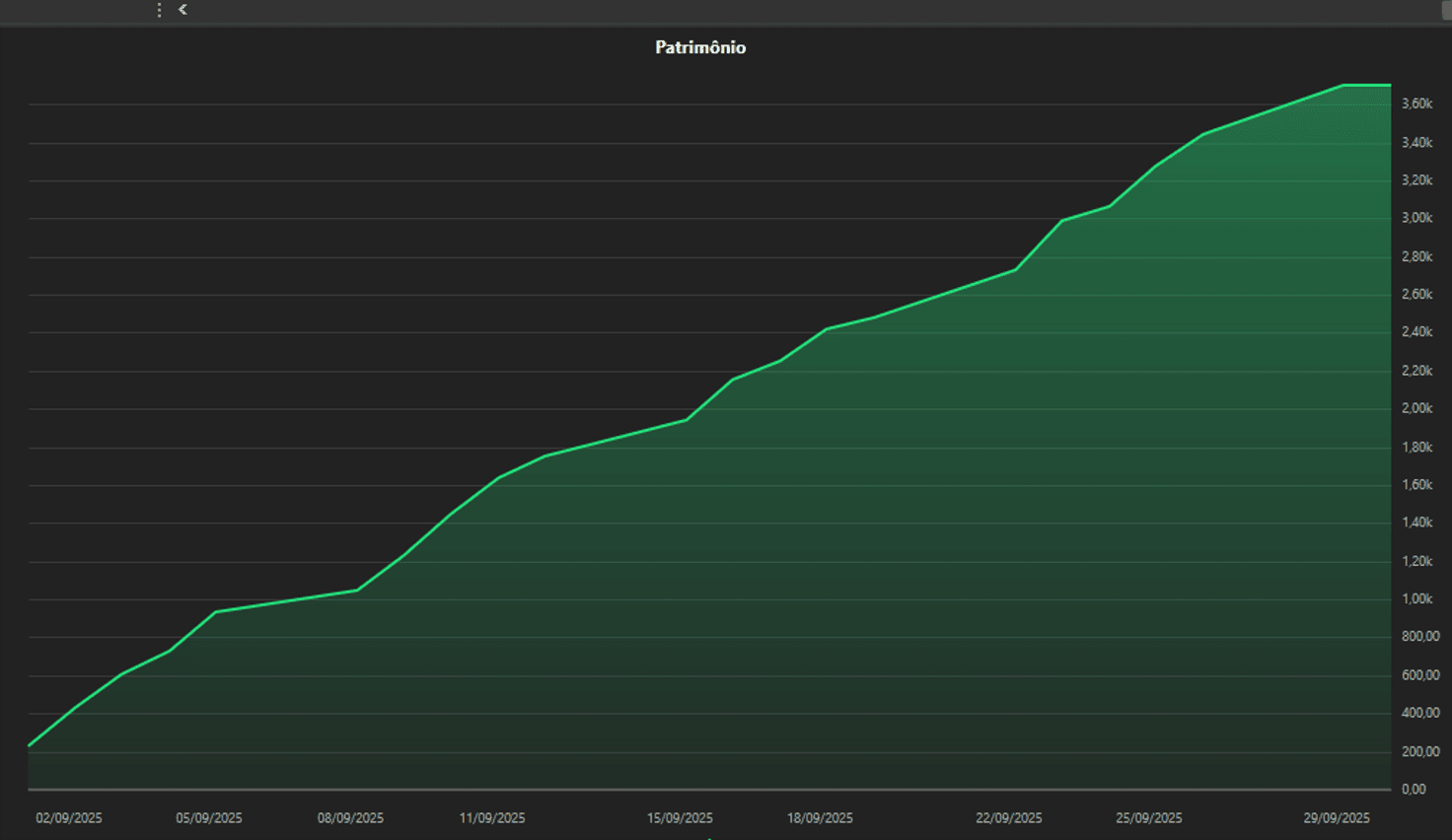Click the 0,00 y-axis baseline value
1452x840 pixels.
[1414, 789]
